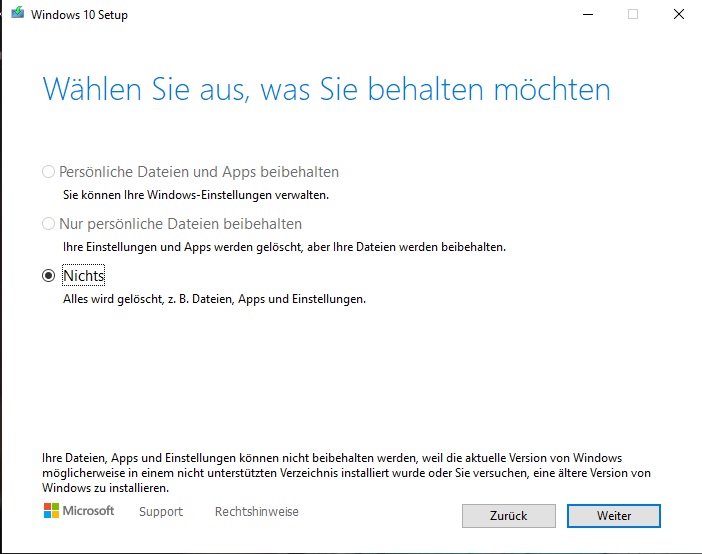
Task: Select the 'Nichts' radio button
Action: tap(48, 275)
